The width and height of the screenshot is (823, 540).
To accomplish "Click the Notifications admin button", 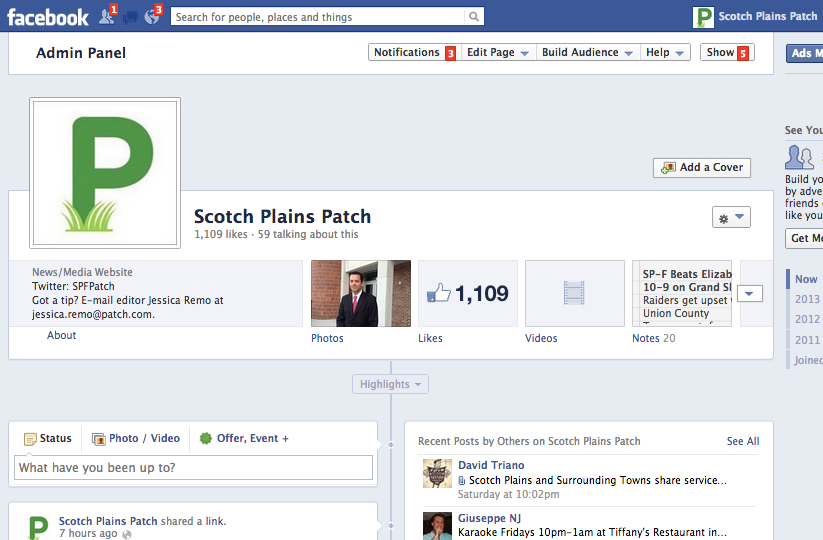I will coord(407,53).
